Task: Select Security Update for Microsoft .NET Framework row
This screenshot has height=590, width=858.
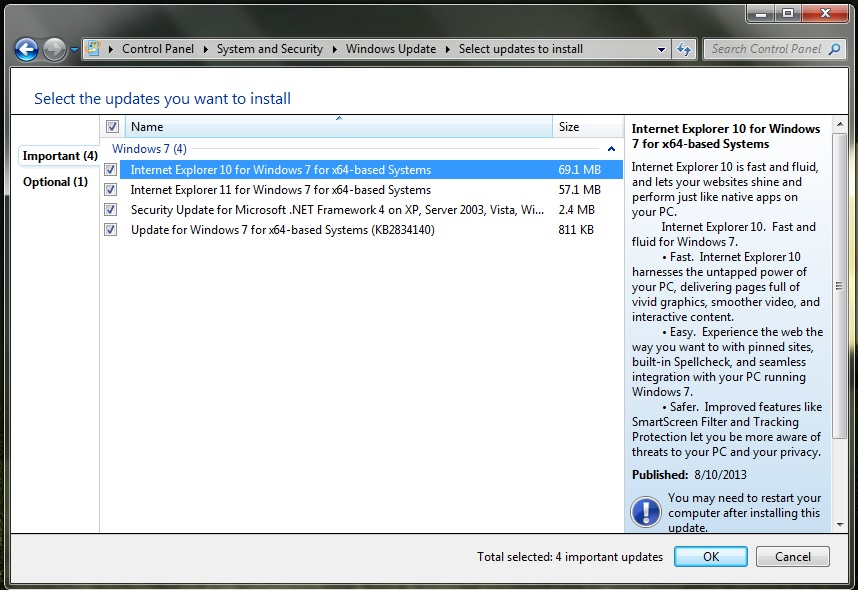Action: [371, 210]
